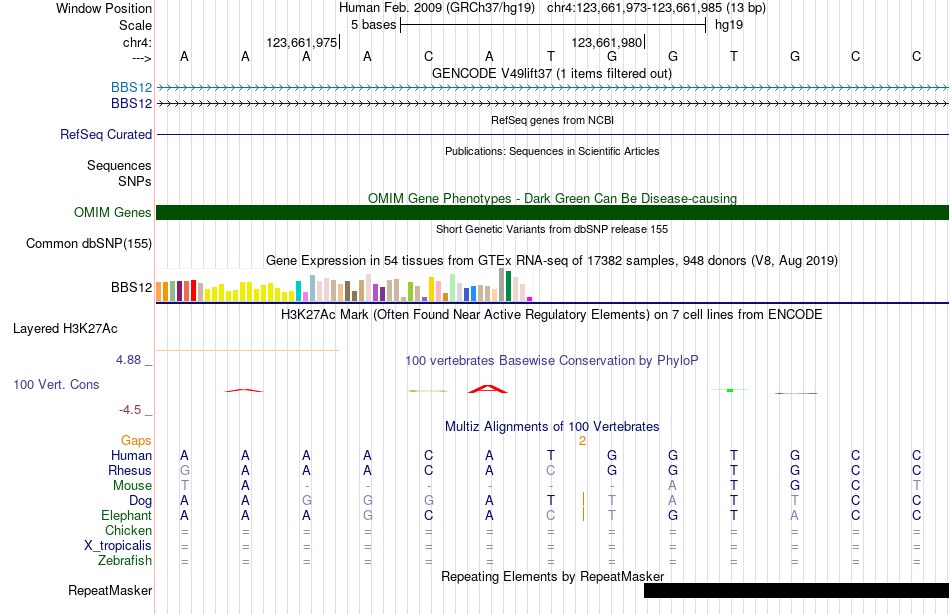The width and height of the screenshot is (950, 614).
Task: Click the tallest gray bar in GTEx chart
Action: (x=502, y=285)
